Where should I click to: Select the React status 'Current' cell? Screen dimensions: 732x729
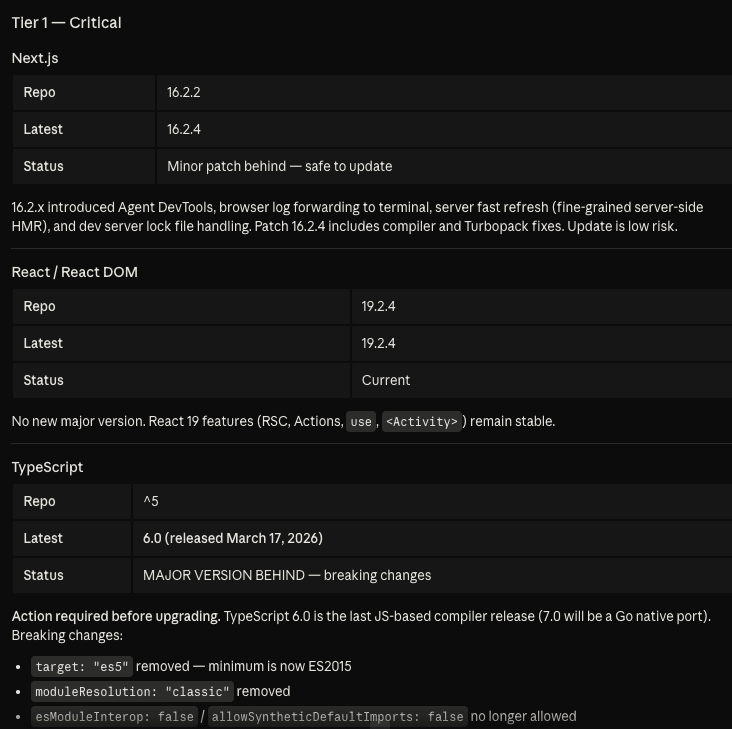(542, 380)
